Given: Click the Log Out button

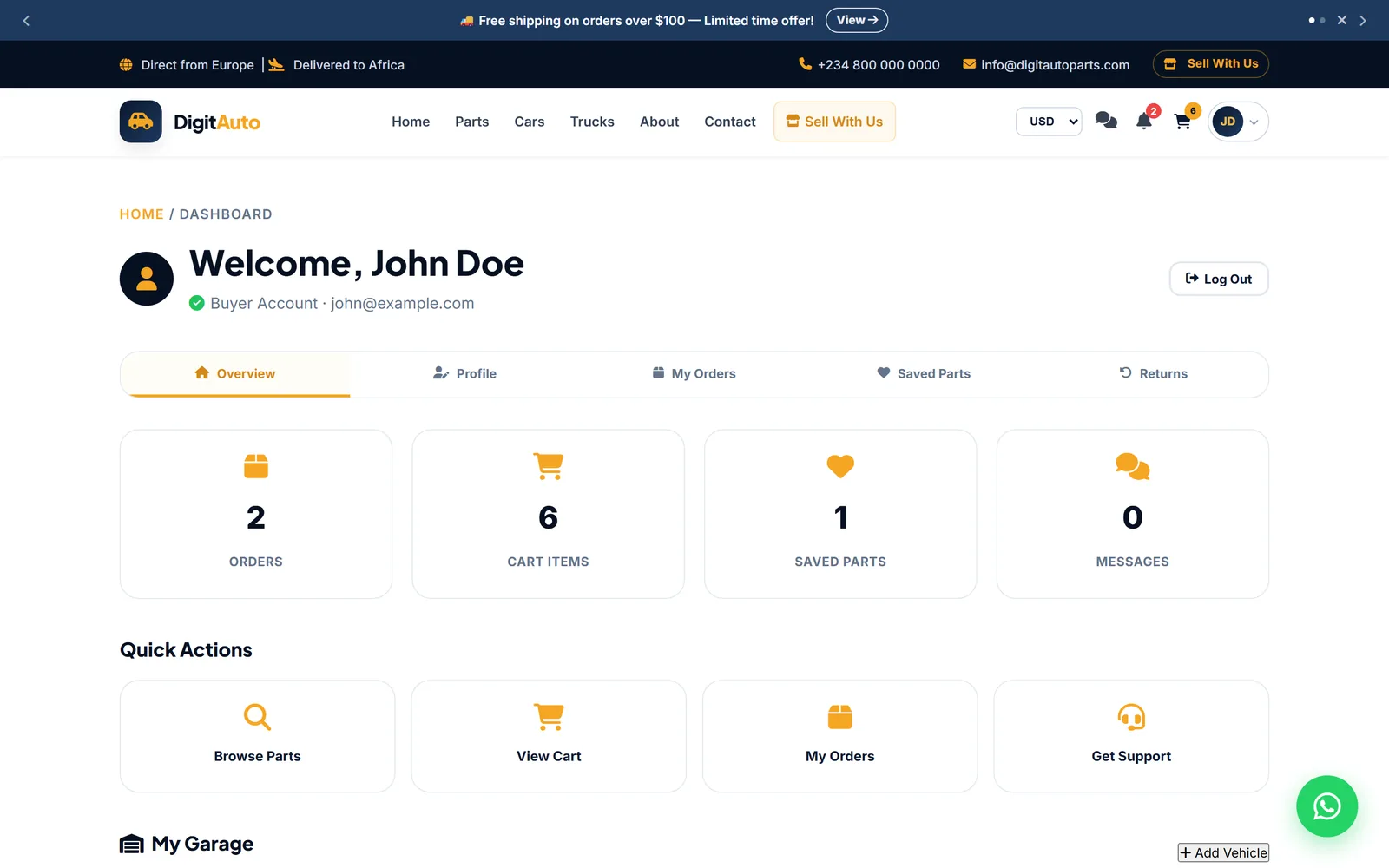Looking at the screenshot, I should click(1219, 279).
